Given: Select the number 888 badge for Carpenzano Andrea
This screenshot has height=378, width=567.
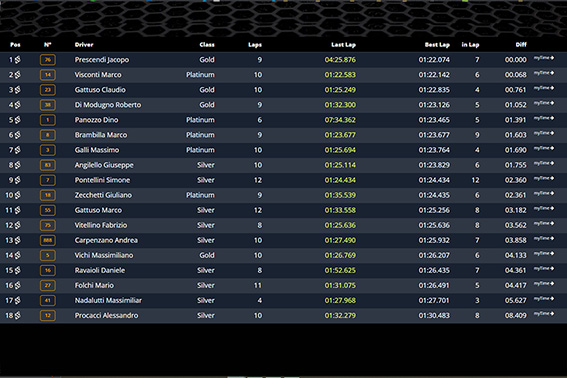Looking at the screenshot, I should (x=48, y=240).
